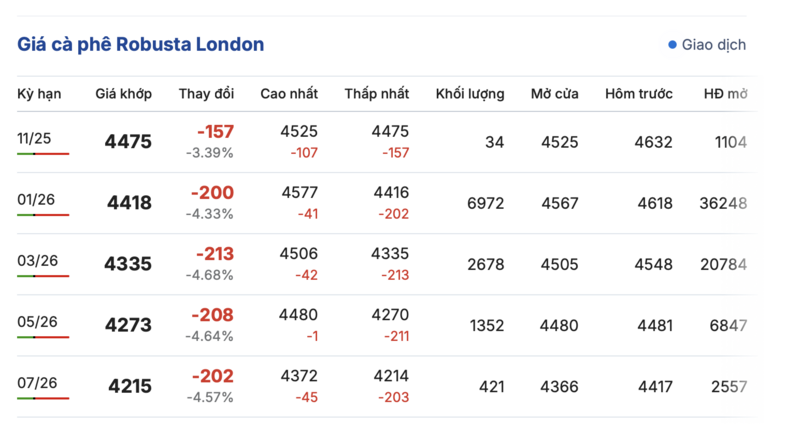Select the 11/25 contract term
Viewport: 800px width, 429px height.
click(x=36, y=137)
